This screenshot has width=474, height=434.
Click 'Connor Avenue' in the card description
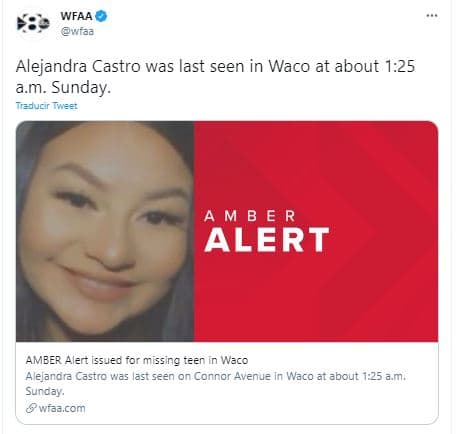pos(232,376)
